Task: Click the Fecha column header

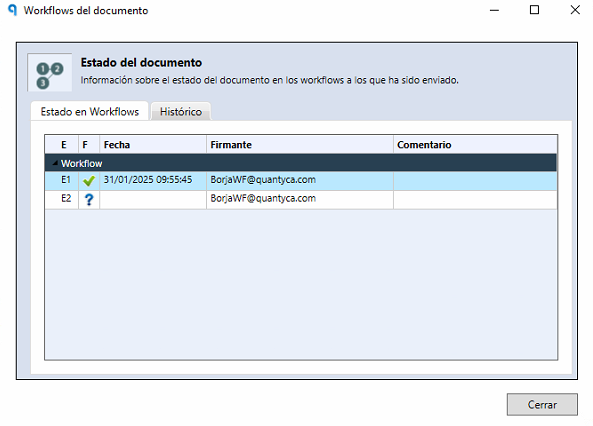Action: [153, 145]
